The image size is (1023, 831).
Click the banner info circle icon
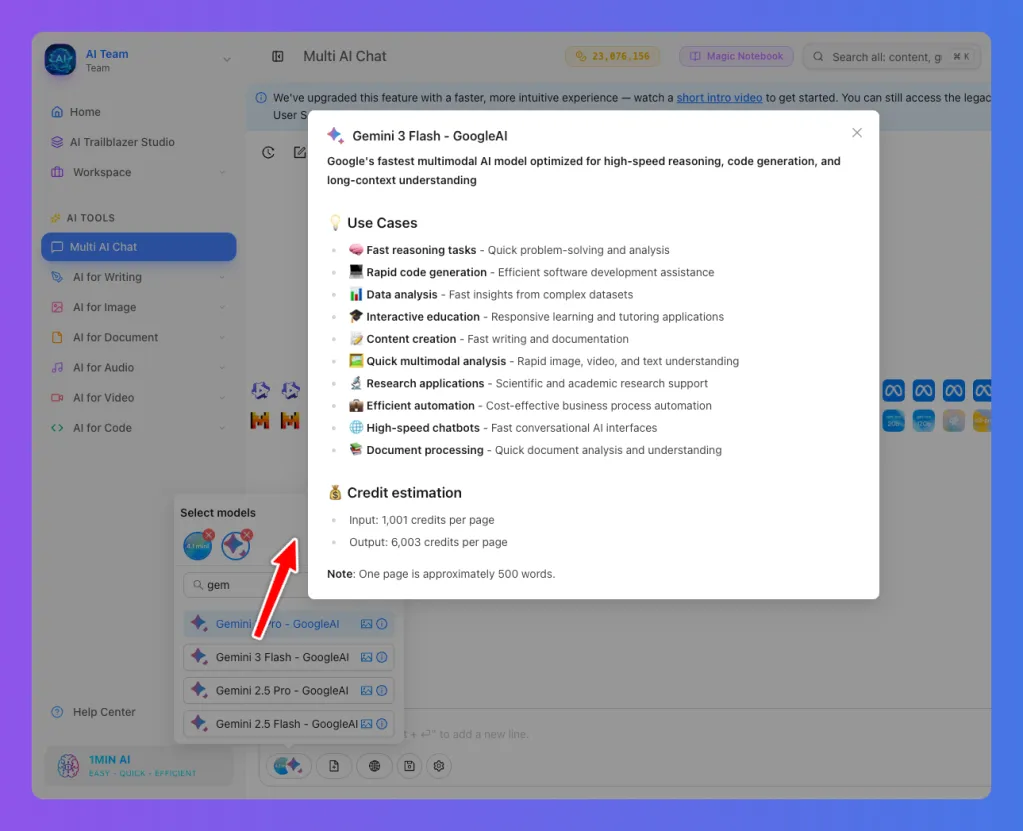[261, 98]
